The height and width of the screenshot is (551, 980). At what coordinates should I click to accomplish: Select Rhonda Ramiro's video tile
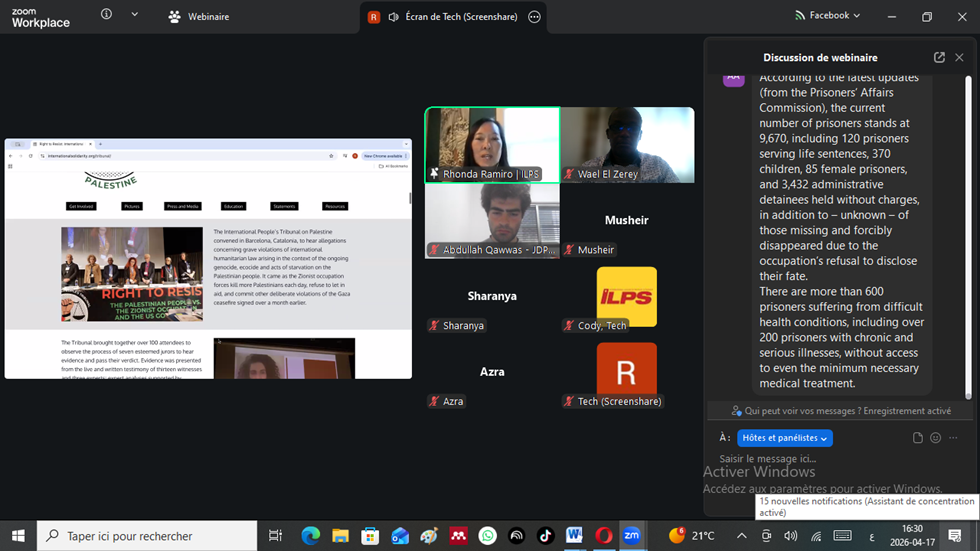[x=492, y=144]
